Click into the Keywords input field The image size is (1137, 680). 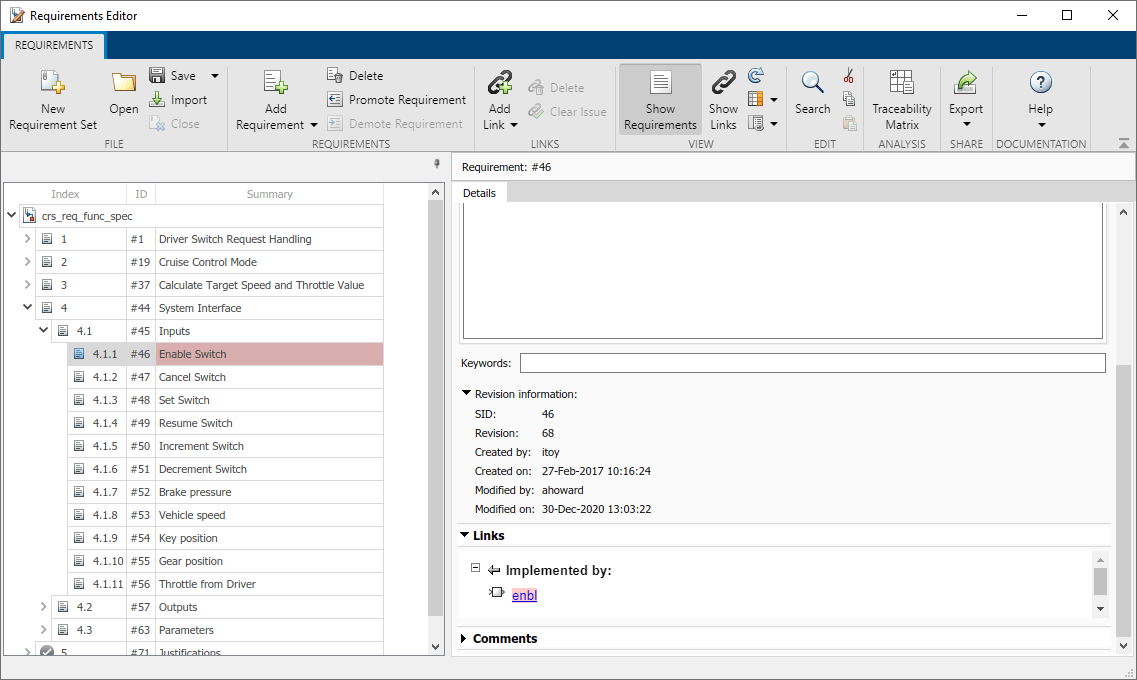pos(812,363)
